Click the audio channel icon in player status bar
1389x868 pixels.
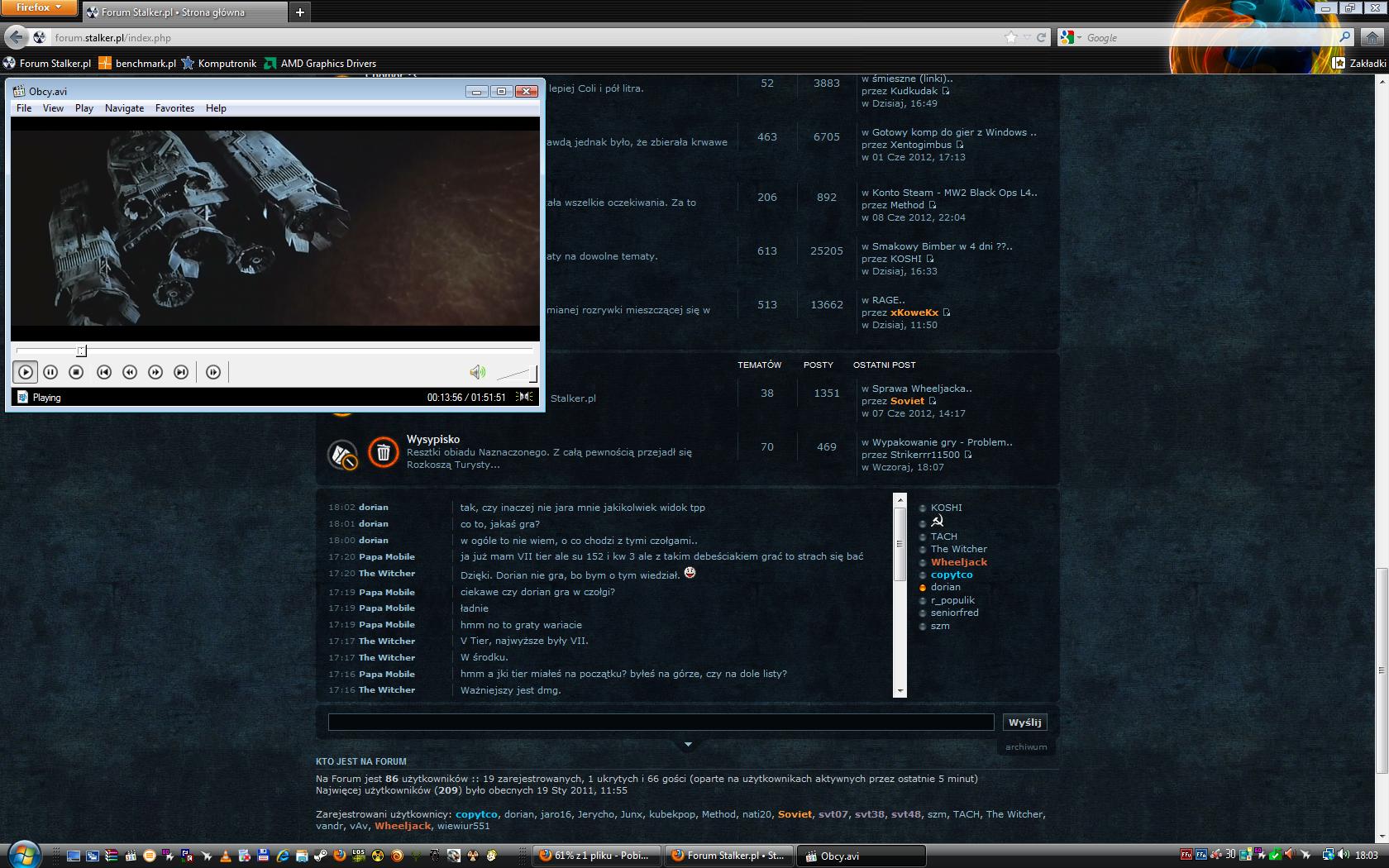pos(525,397)
